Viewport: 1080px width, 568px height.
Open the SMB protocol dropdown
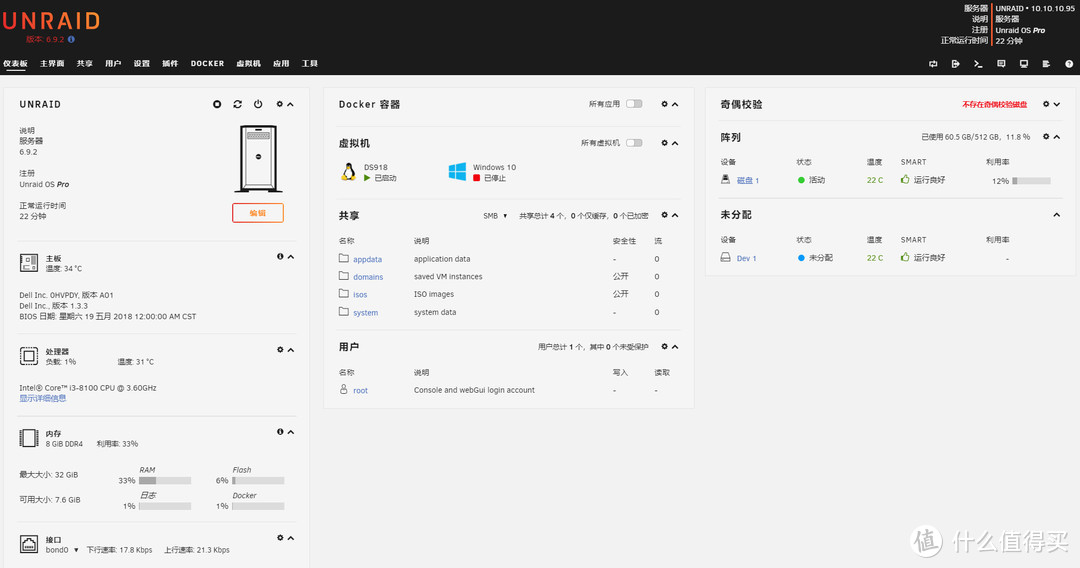click(x=495, y=215)
